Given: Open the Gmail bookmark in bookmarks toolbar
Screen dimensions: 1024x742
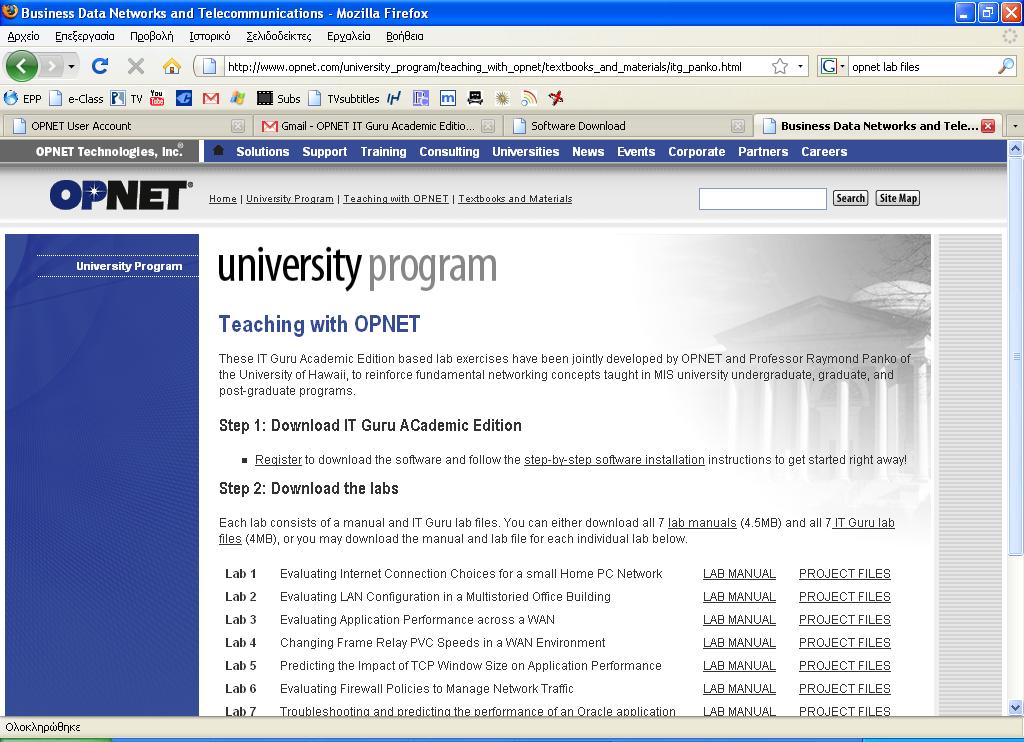Looking at the screenshot, I should [210, 99].
